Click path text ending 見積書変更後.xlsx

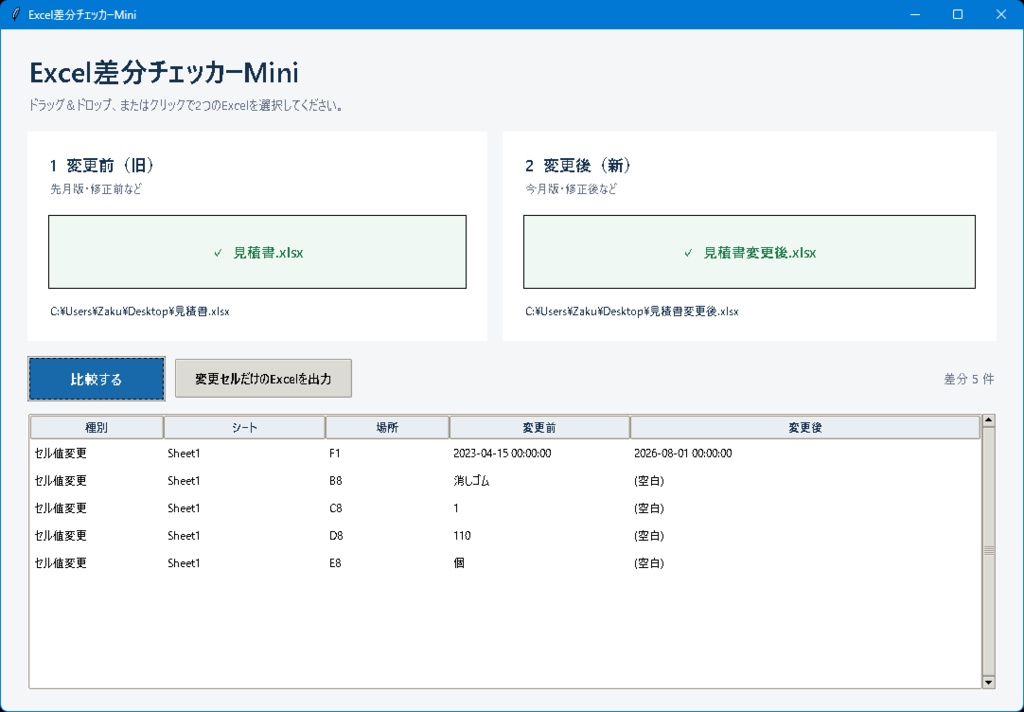(x=632, y=312)
